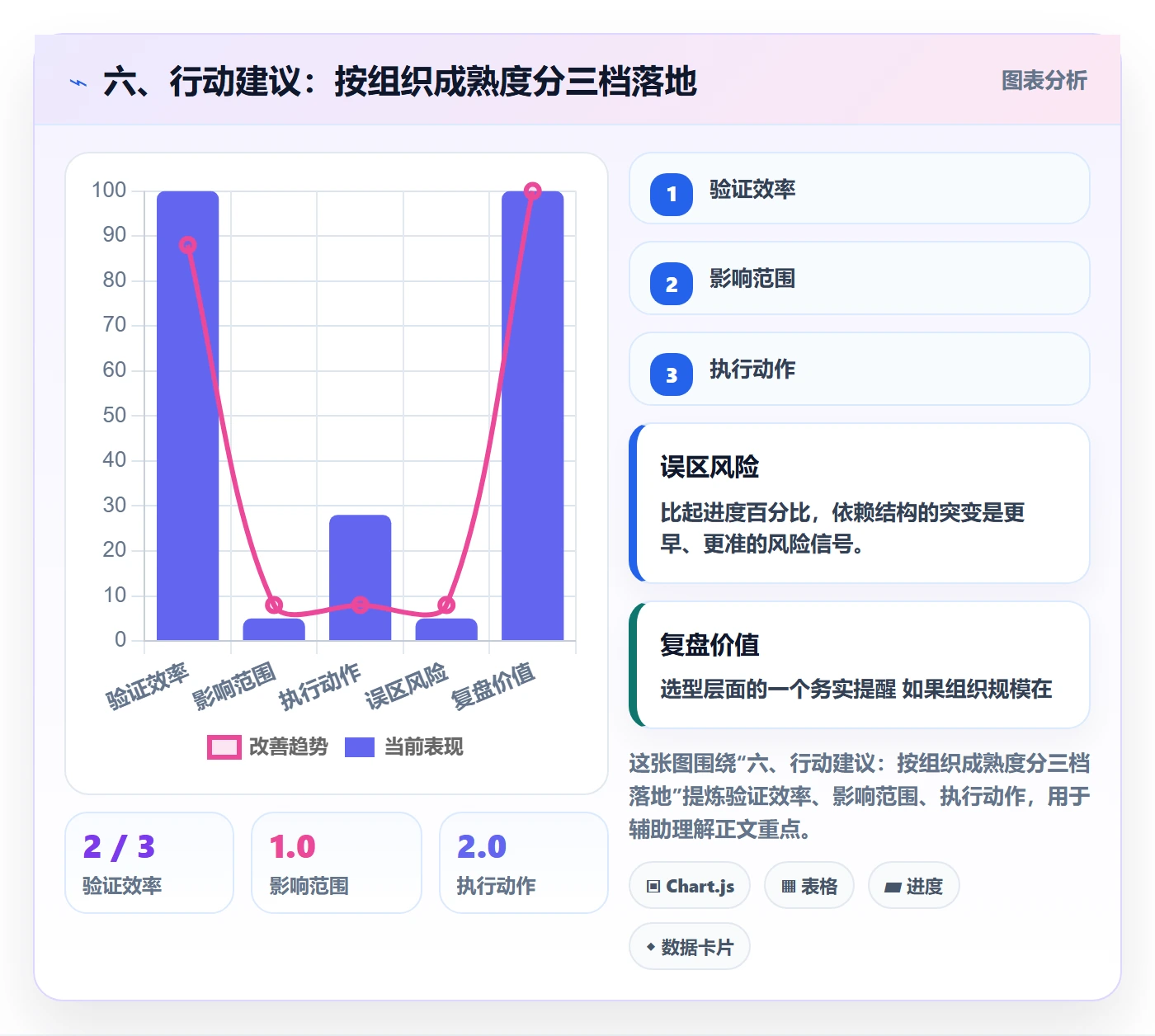The height and width of the screenshot is (1036, 1155).
Task: Click trend line point on 验证效率 bar
Action: point(188,245)
